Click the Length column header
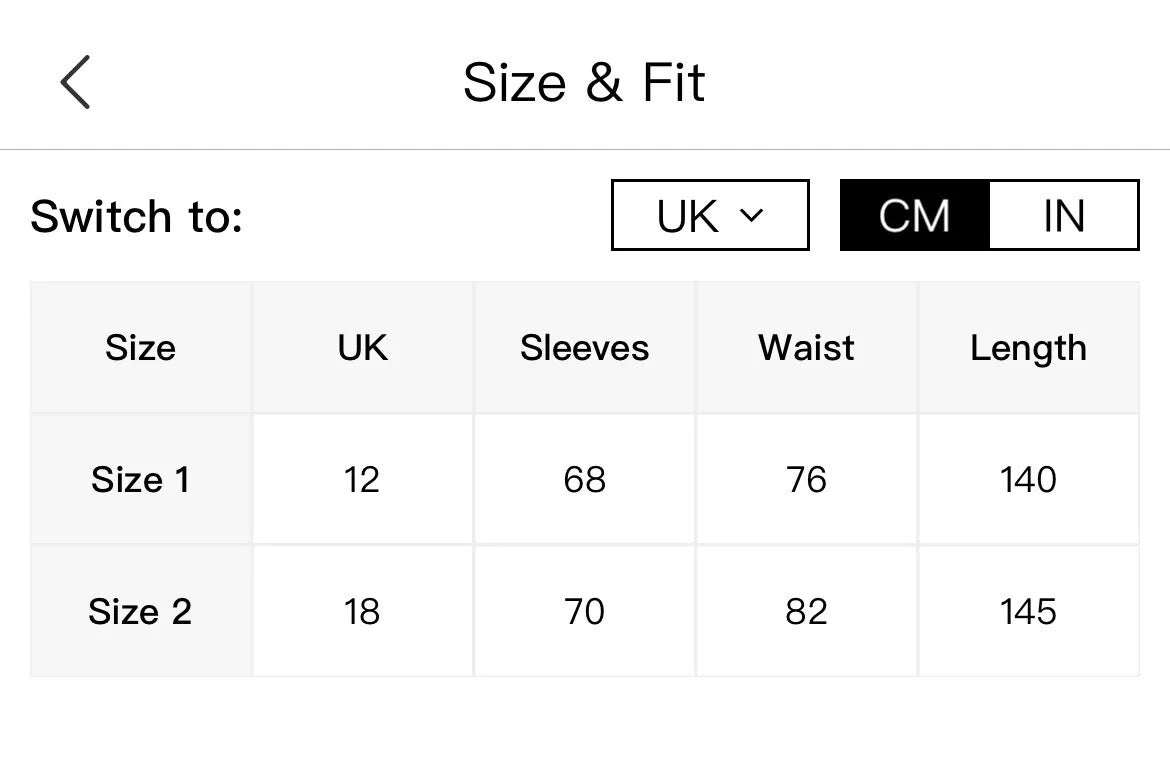This screenshot has height=762, width=1170. [x=1028, y=348]
